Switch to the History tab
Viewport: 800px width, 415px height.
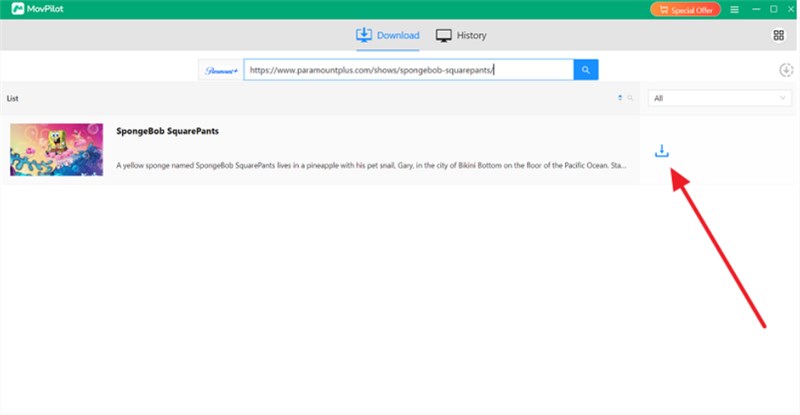point(461,35)
